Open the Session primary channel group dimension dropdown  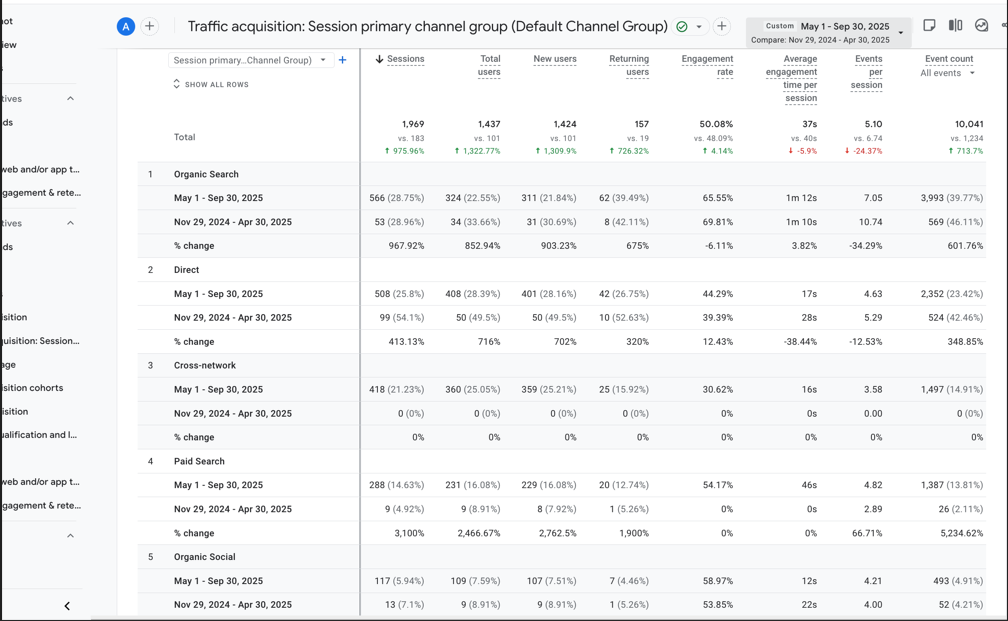(249, 60)
